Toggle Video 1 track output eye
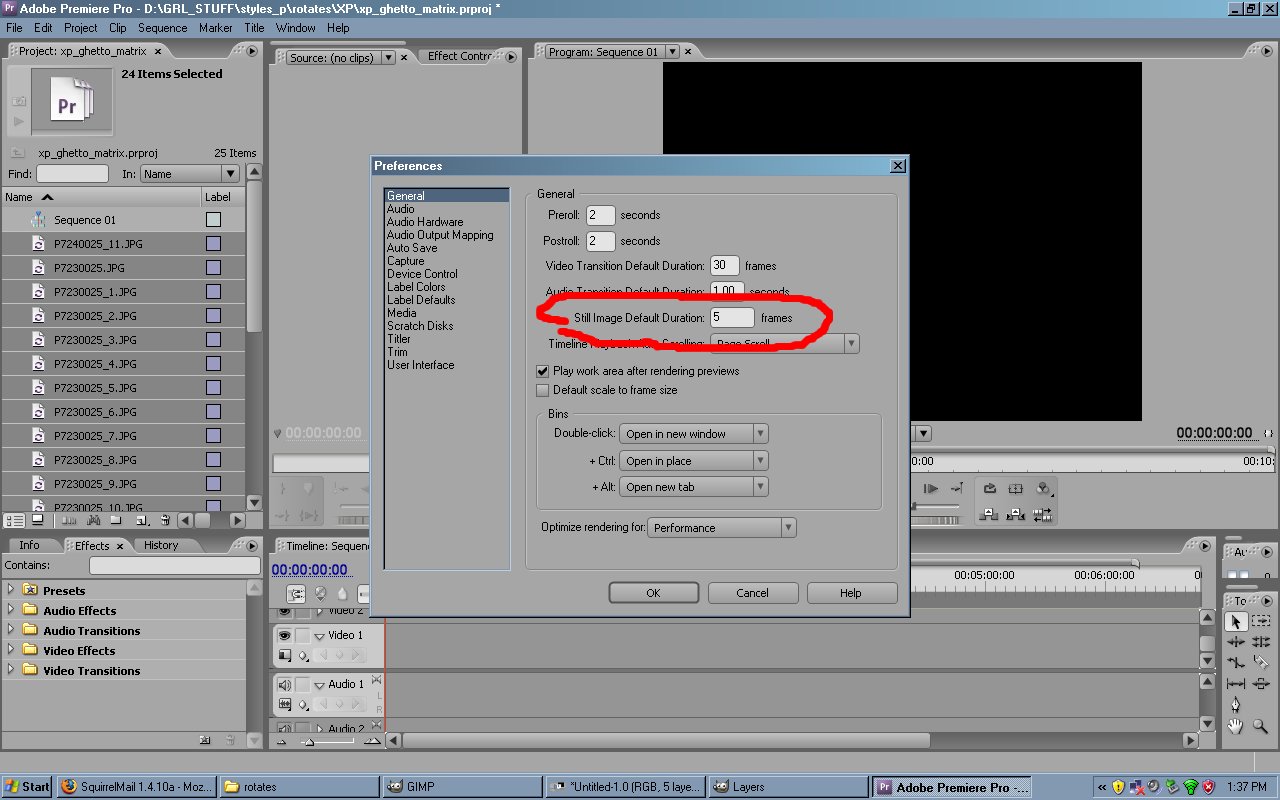This screenshot has width=1280, height=800. click(285, 635)
